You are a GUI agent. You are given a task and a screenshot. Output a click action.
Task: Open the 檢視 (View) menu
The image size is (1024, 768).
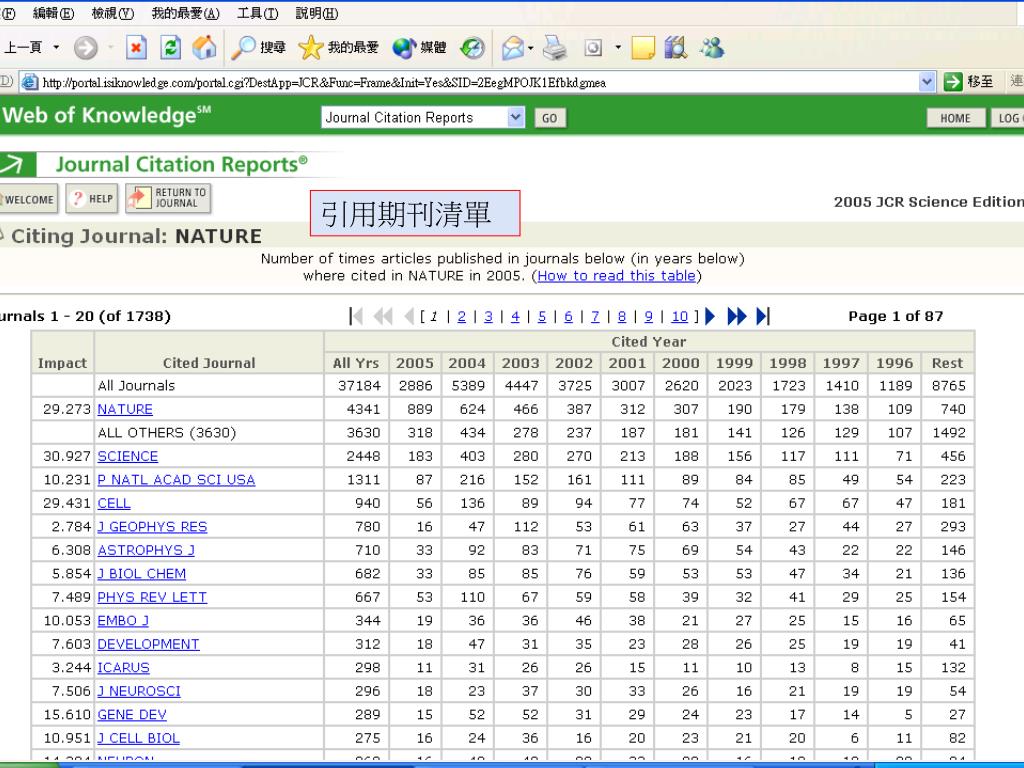tap(113, 13)
